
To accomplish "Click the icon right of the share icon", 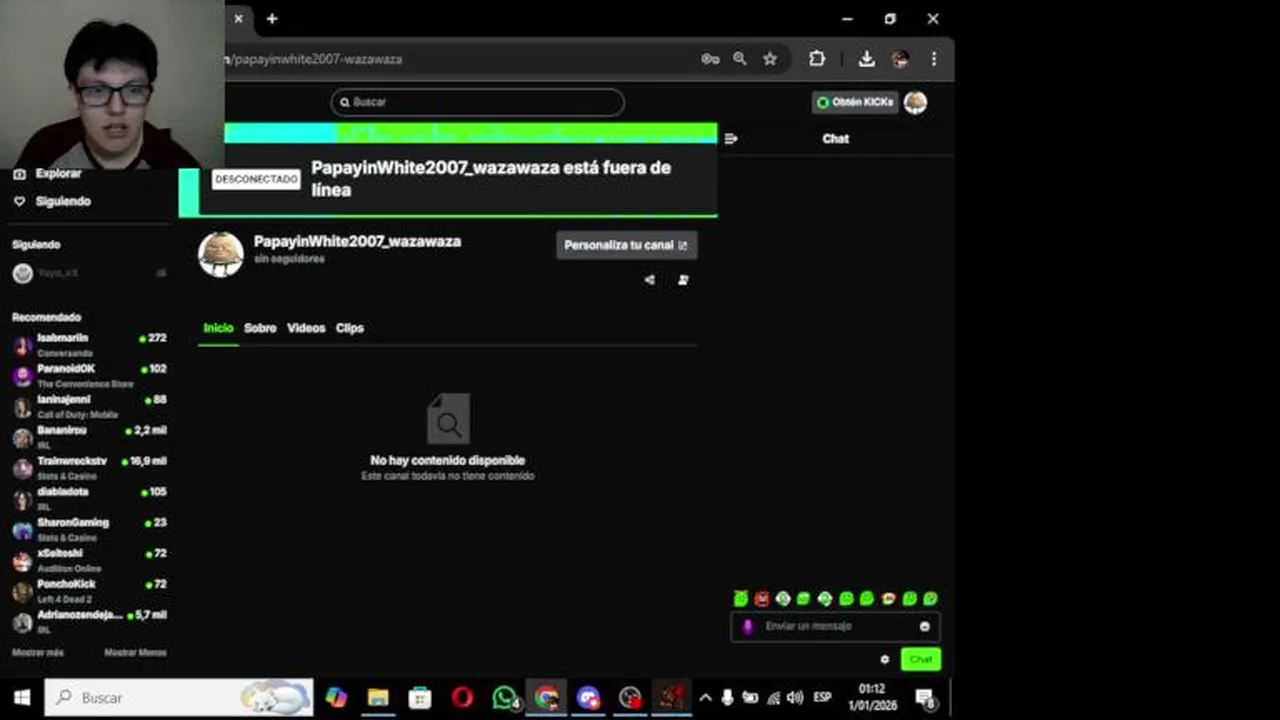I will coord(683,280).
